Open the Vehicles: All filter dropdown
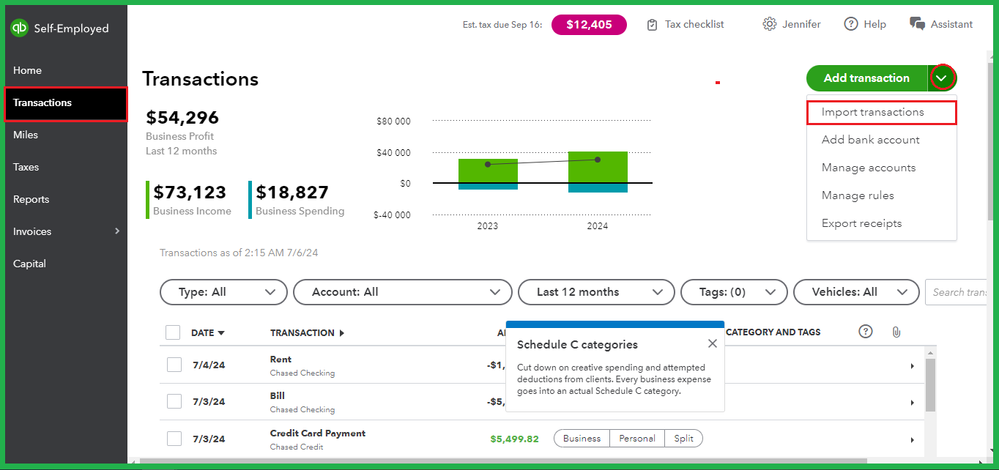 pos(856,292)
